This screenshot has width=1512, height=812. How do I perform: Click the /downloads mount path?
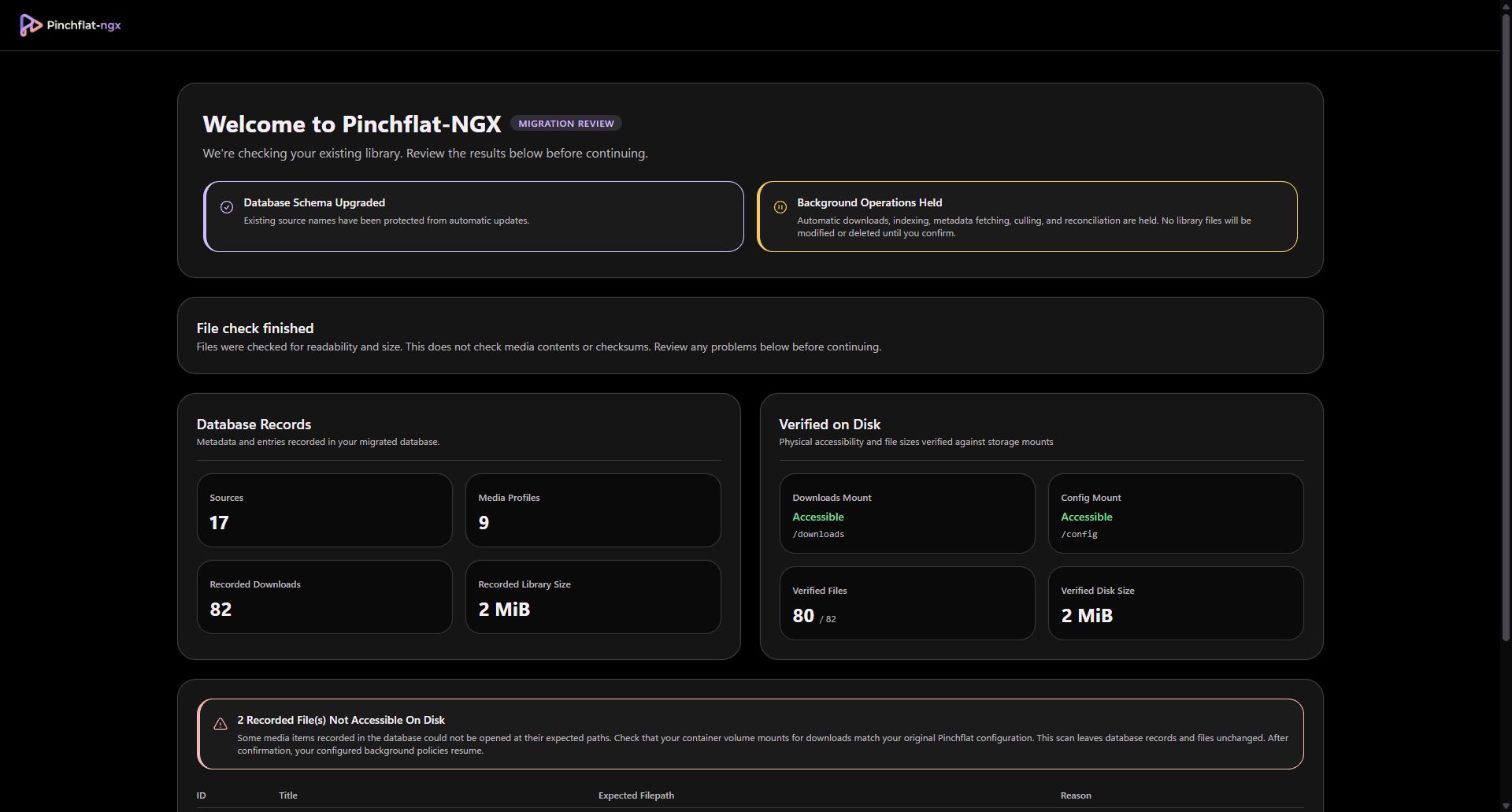click(x=818, y=534)
